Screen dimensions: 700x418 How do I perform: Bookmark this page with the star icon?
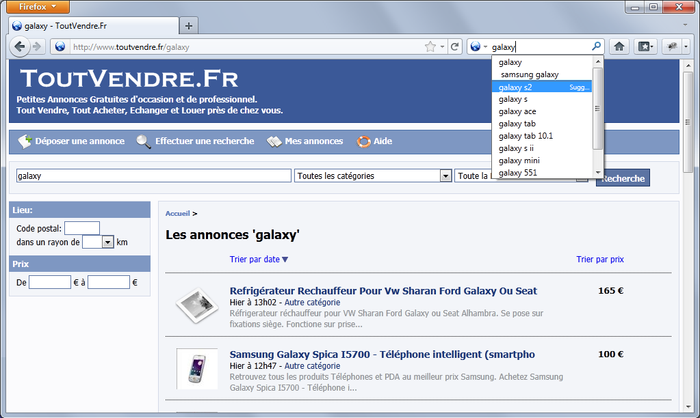coord(430,46)
